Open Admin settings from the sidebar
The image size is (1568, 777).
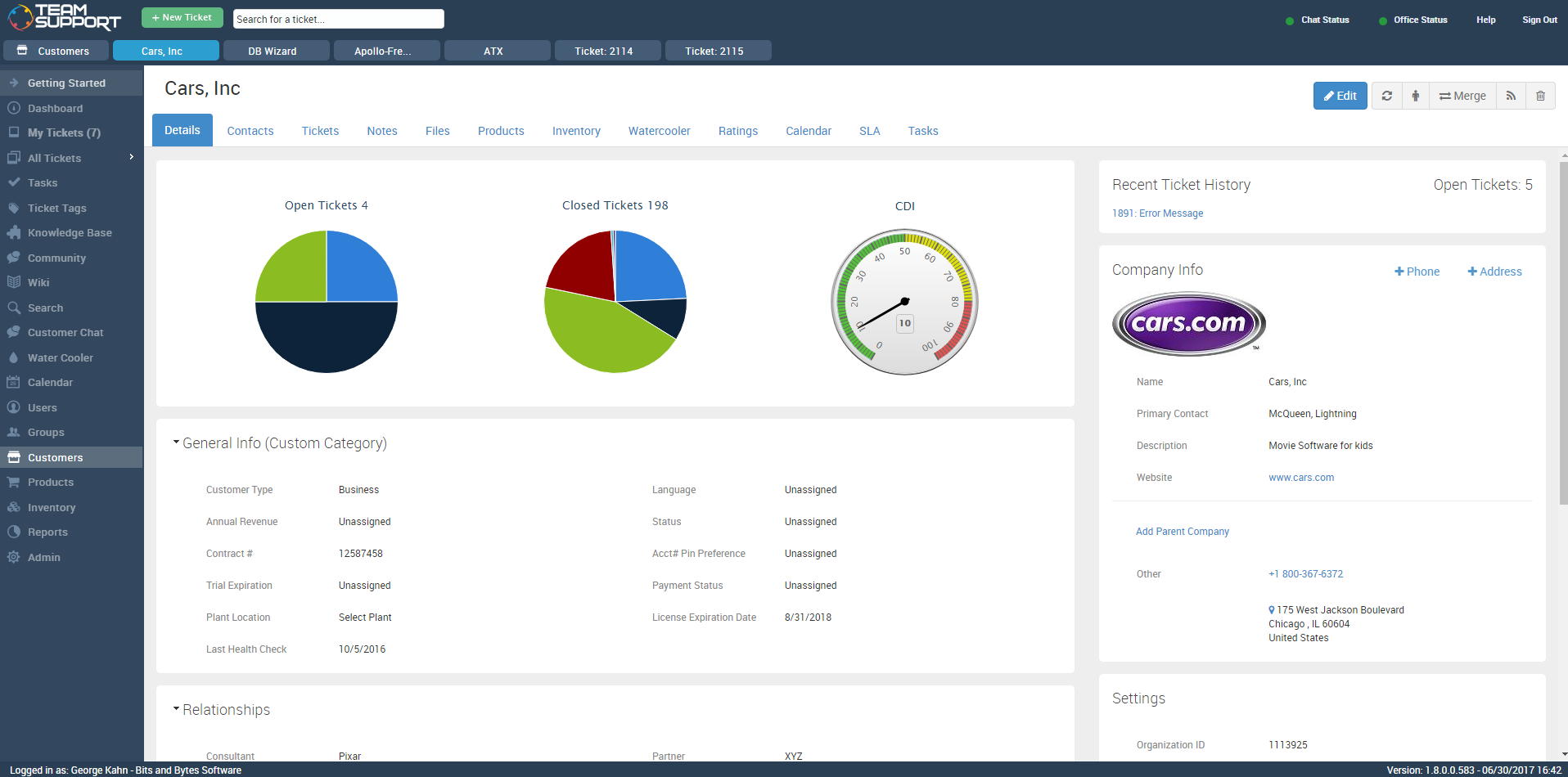click(44, 557)
